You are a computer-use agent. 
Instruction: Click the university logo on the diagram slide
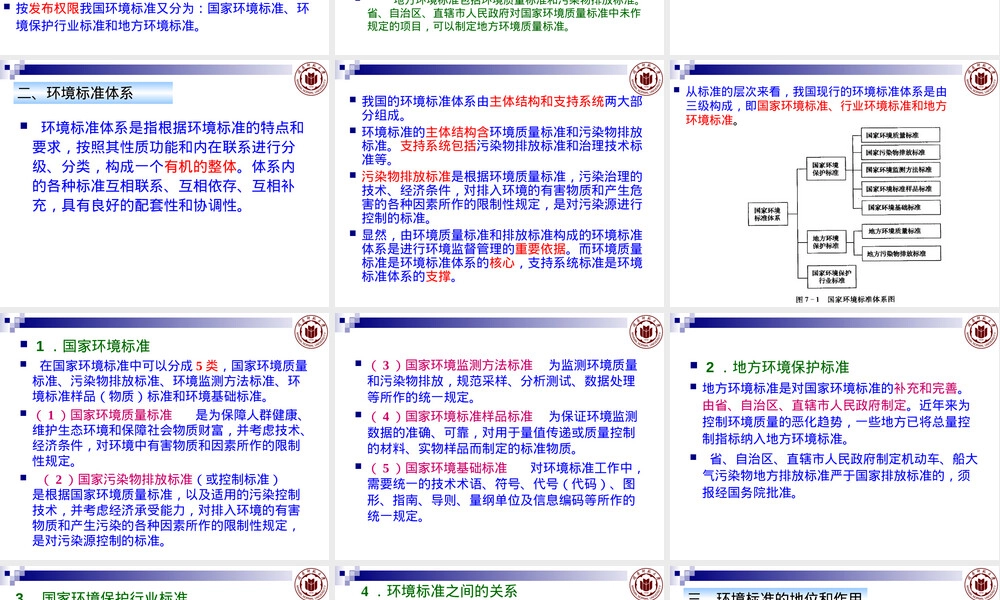[x=980, y=79]
